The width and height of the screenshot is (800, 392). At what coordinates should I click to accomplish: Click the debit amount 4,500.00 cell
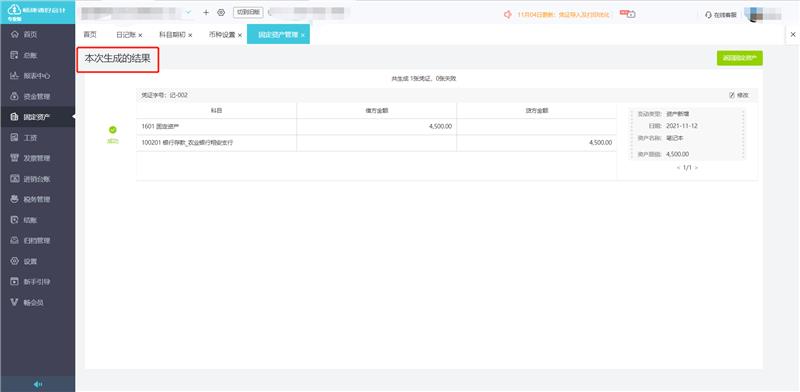(377, 127)
